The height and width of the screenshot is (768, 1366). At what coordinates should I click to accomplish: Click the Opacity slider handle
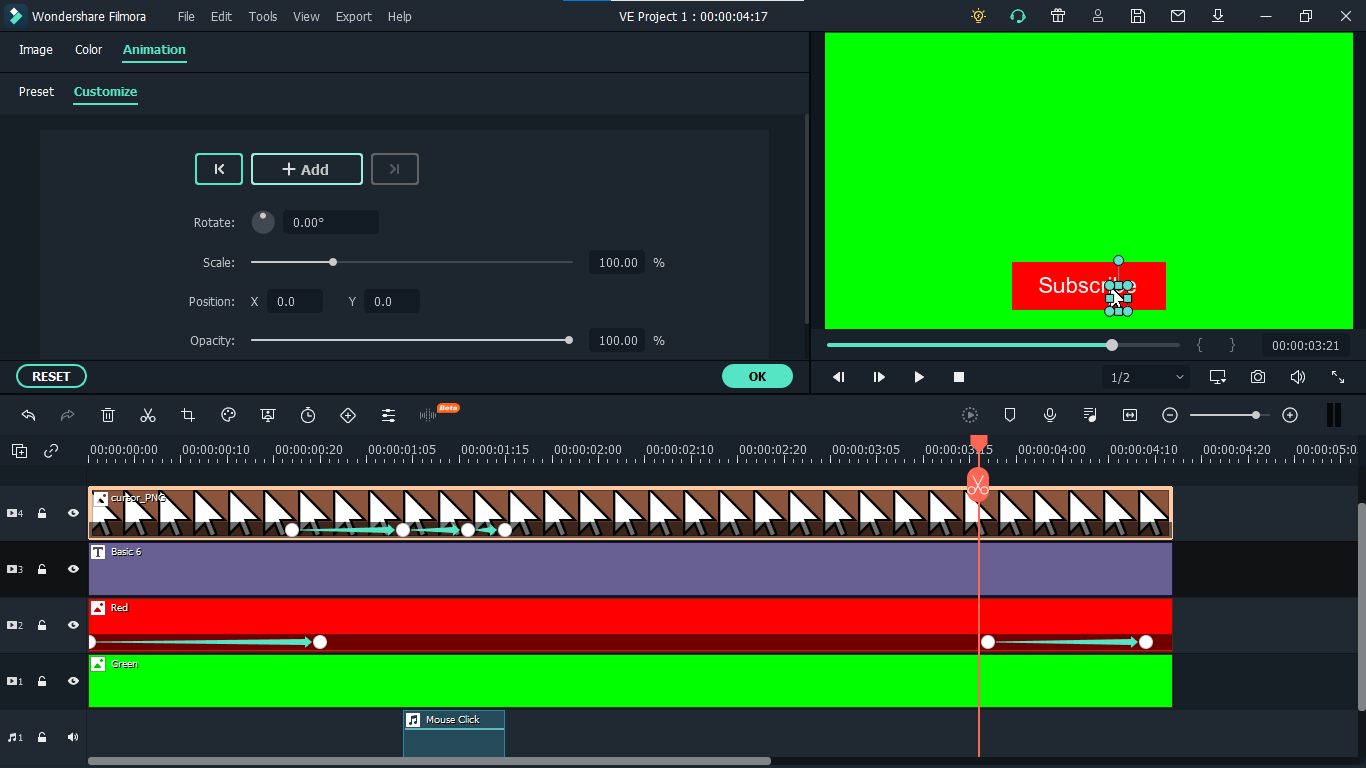click(x=569, y=340)
